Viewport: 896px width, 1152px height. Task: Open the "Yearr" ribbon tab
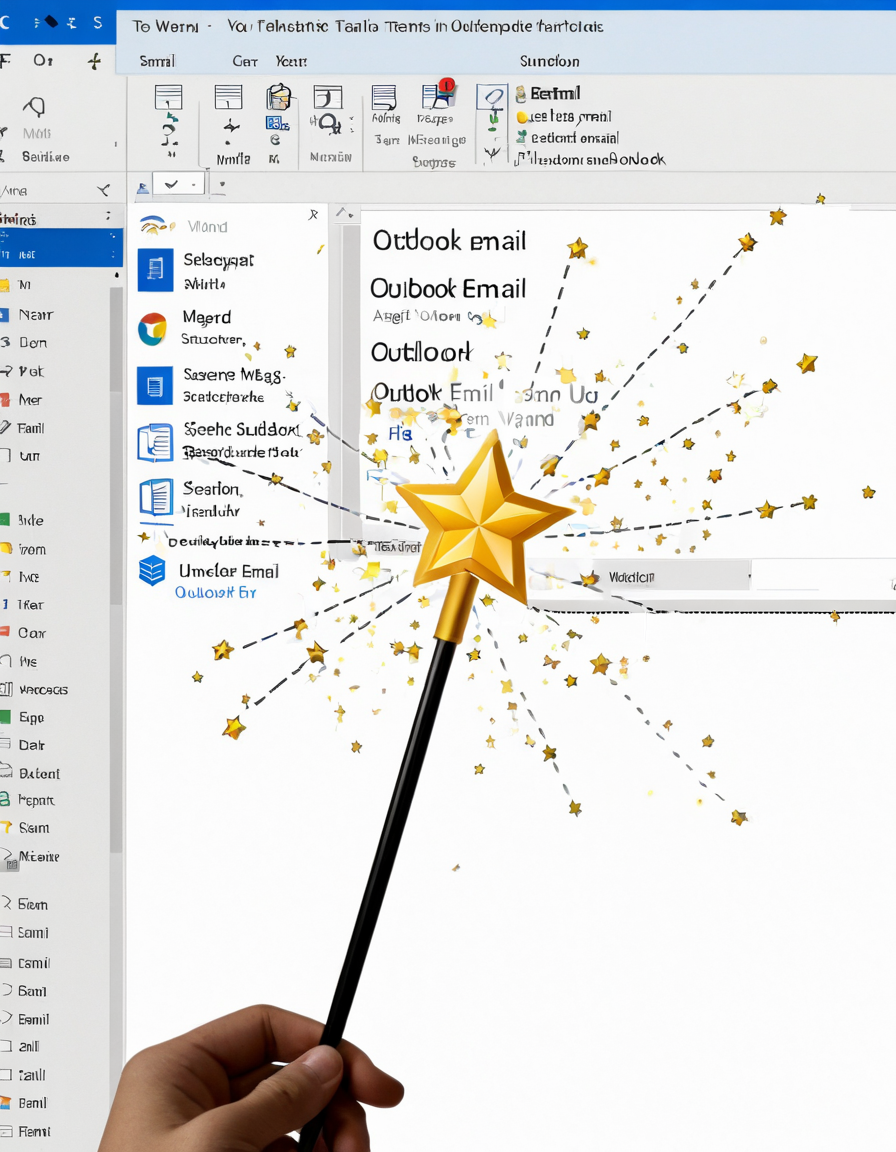click(x=292, y=61)
